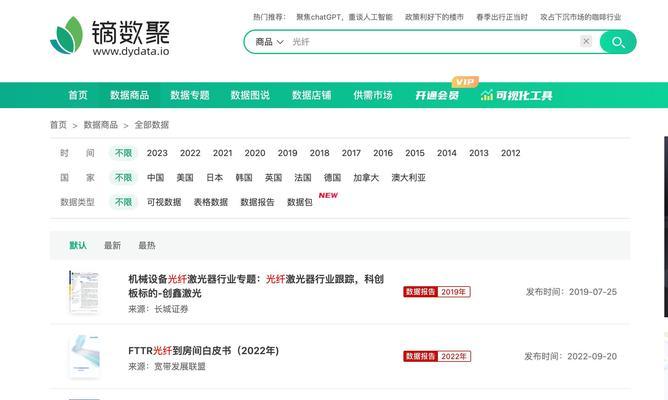Click 数据报告 2019年 tag
The image size is (668, 400).
[x=437, y=292]
